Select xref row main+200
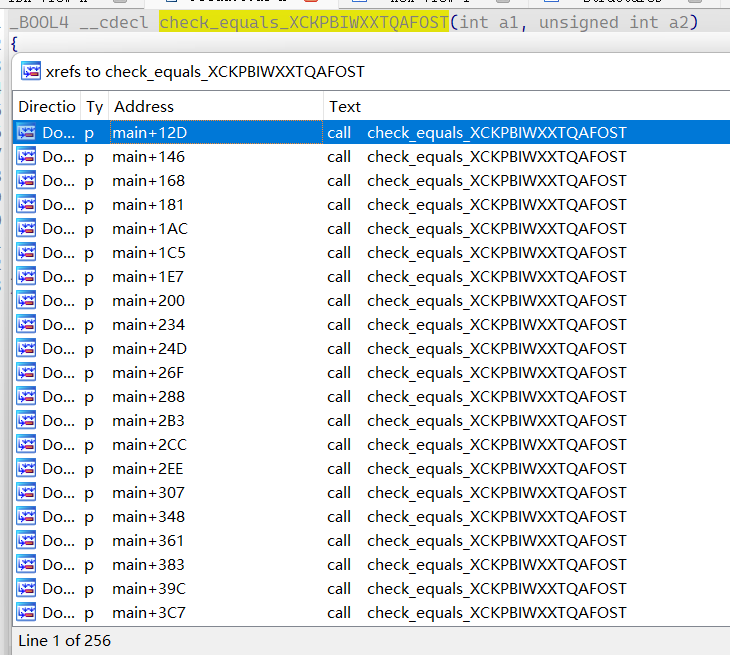This screenshot has height=655, width=730. (372, 301)
